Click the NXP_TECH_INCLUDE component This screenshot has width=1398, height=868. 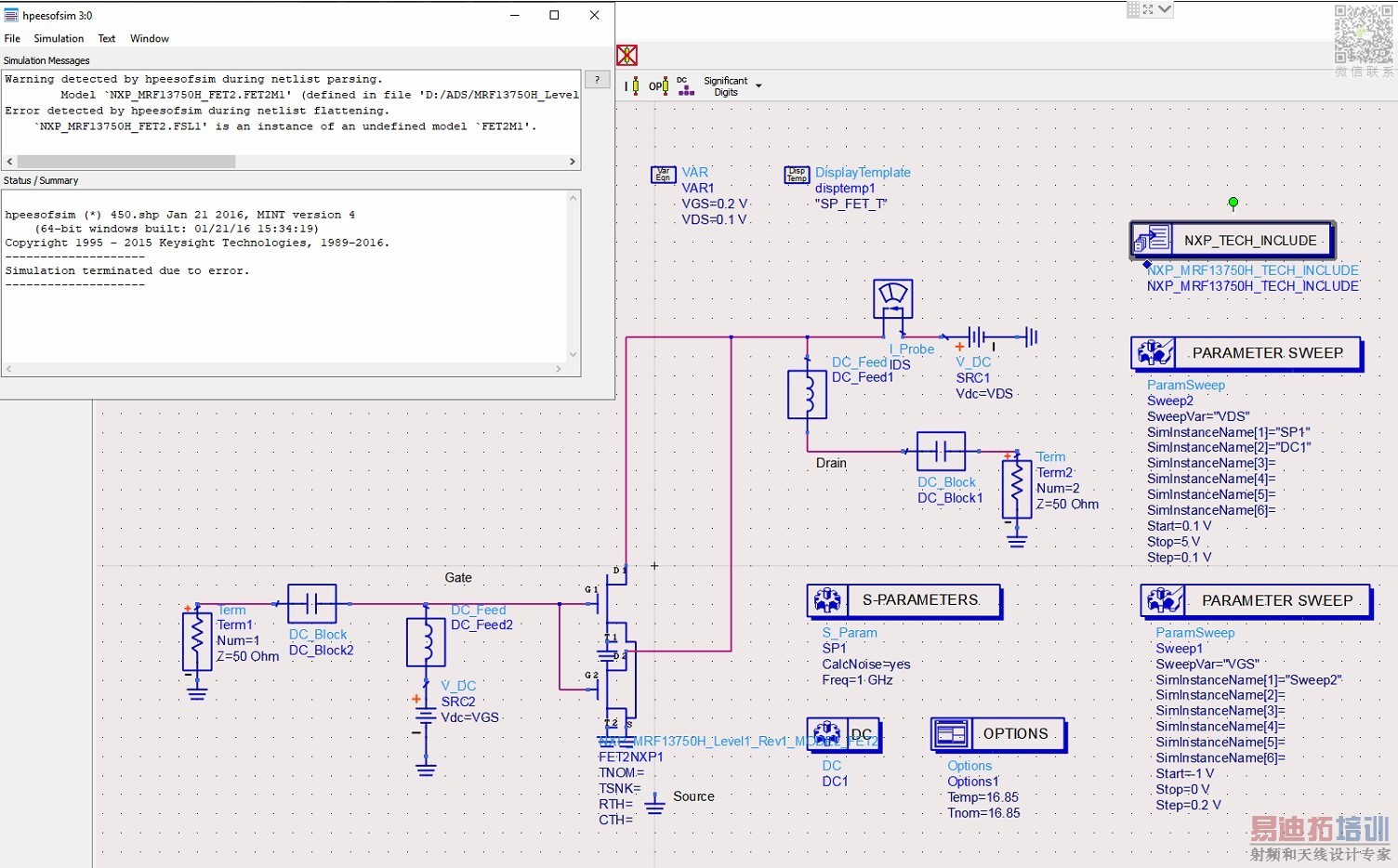1232,240
